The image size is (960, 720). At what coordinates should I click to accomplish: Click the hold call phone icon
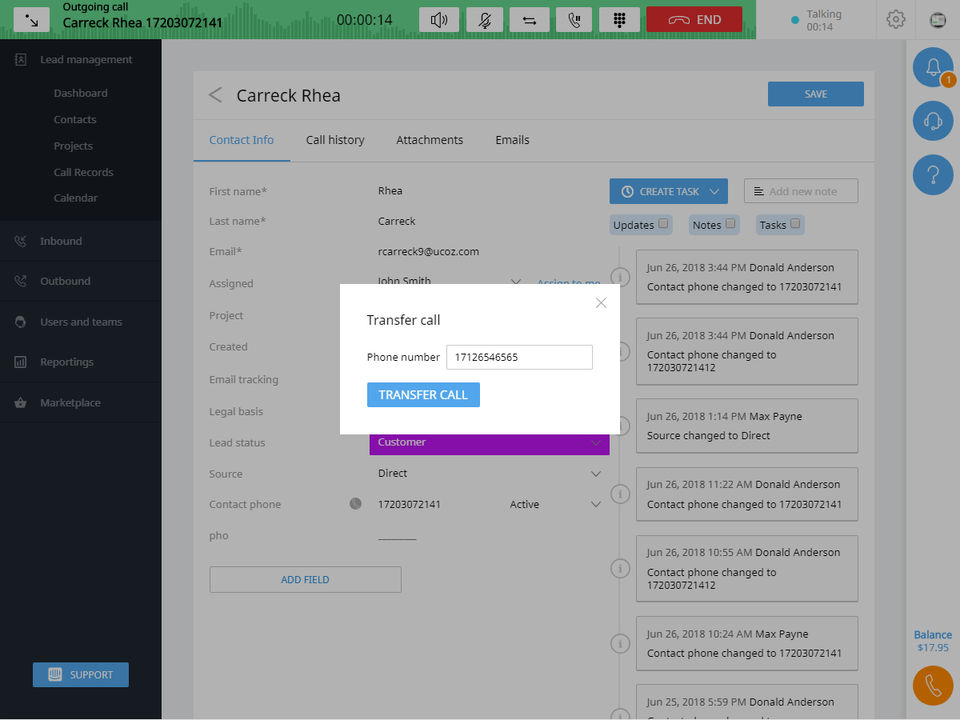point(574,20)
